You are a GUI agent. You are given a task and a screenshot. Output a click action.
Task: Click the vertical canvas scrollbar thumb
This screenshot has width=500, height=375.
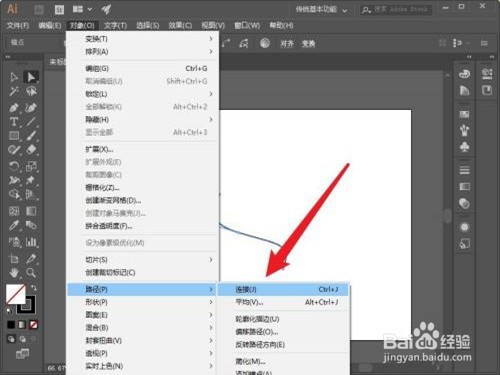pos(448,216)
